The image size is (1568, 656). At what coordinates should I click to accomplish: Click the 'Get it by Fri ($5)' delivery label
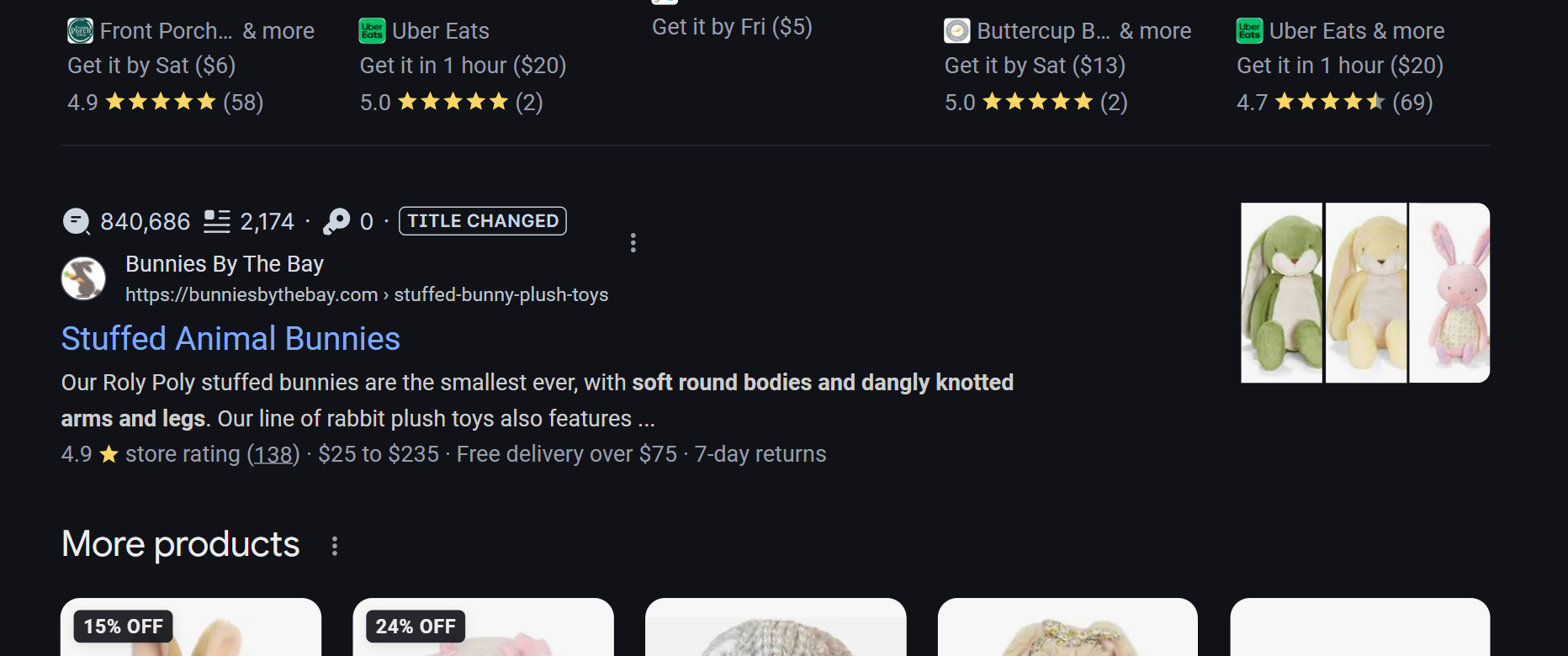tap(732, 26)
